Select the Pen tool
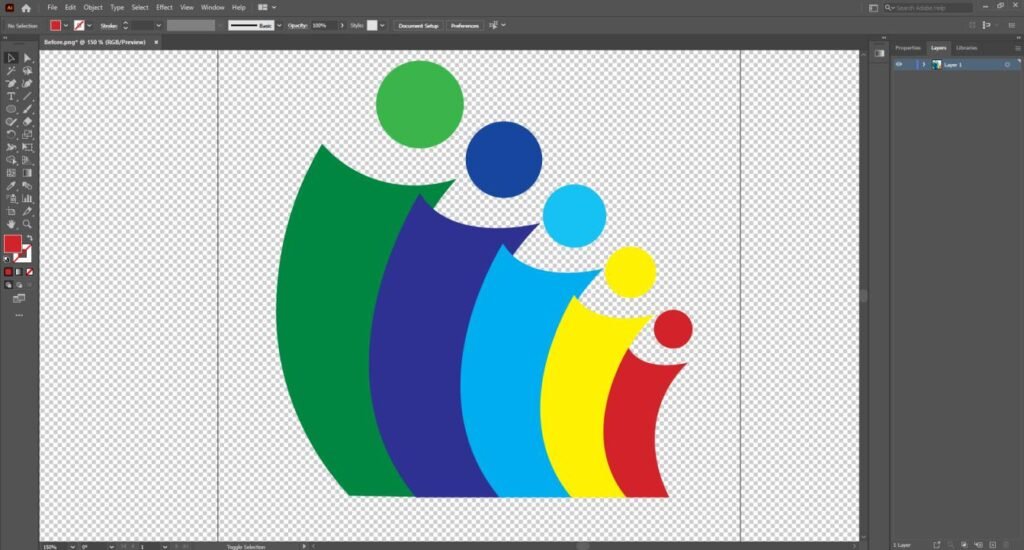 click(x=10, y=84)
